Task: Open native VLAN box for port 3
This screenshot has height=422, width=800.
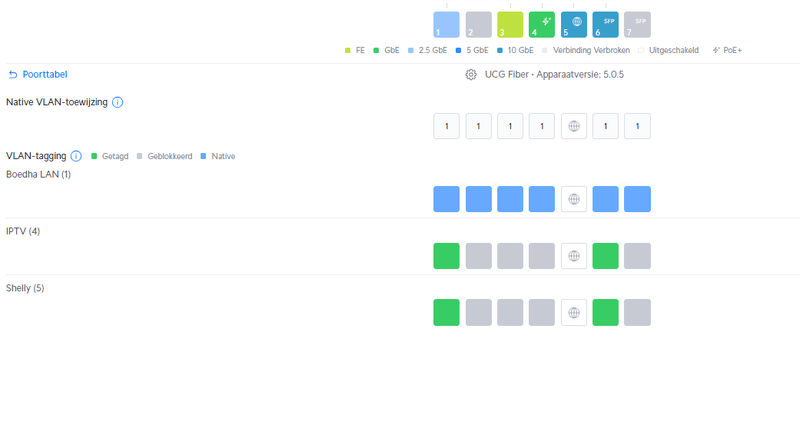Action: 510,126
